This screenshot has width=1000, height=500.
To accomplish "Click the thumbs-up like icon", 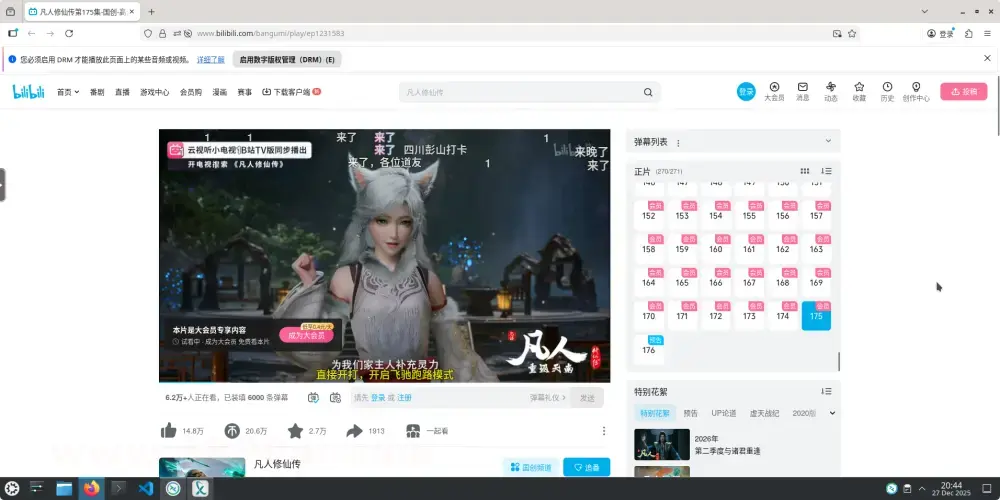I will [169, 431].
